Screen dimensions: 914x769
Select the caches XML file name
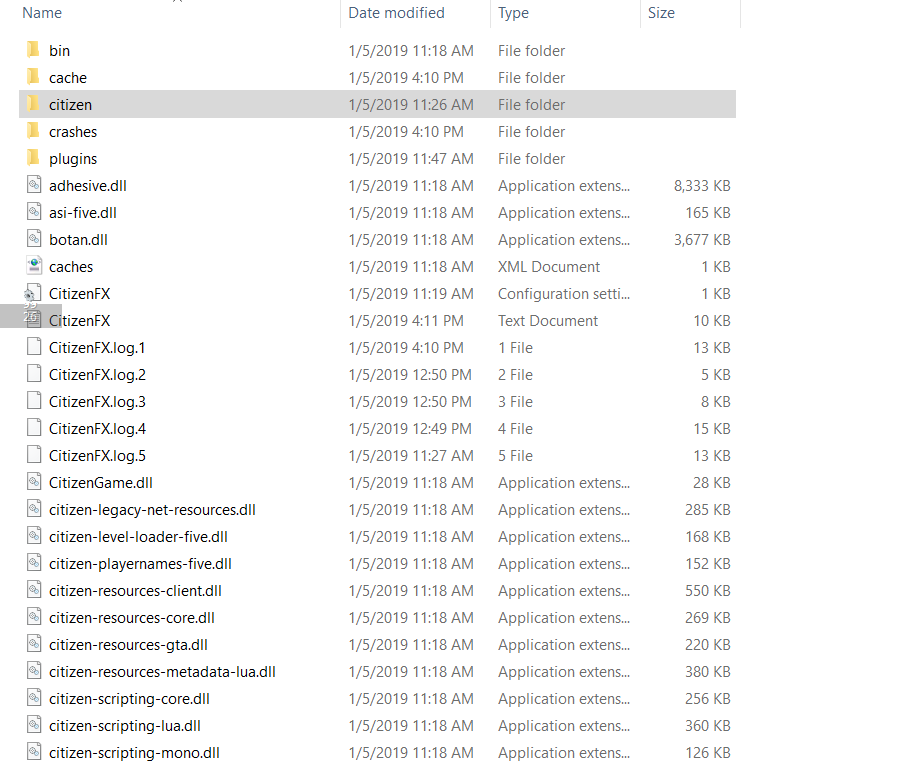click(x=71, y=266)
